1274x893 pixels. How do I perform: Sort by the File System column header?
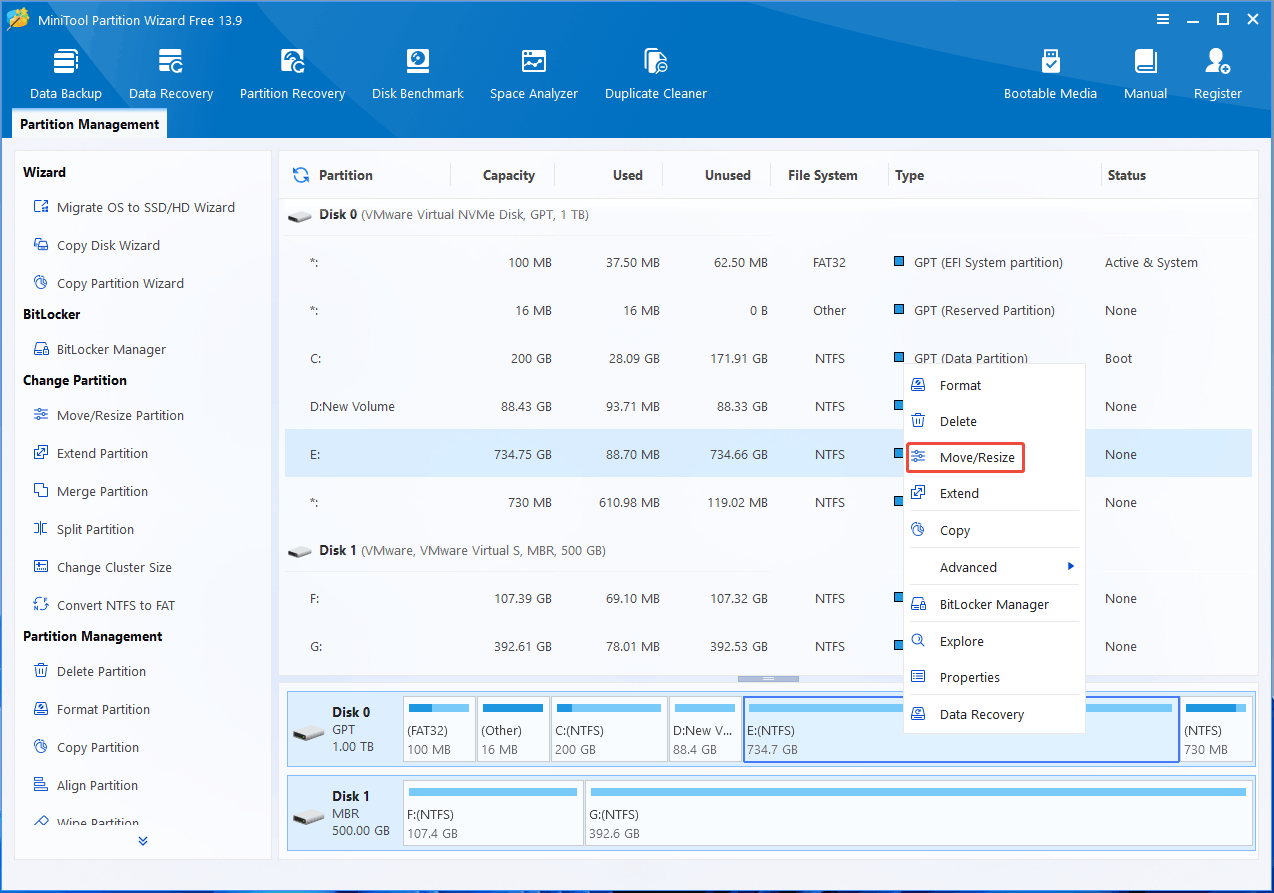(822, 175)
